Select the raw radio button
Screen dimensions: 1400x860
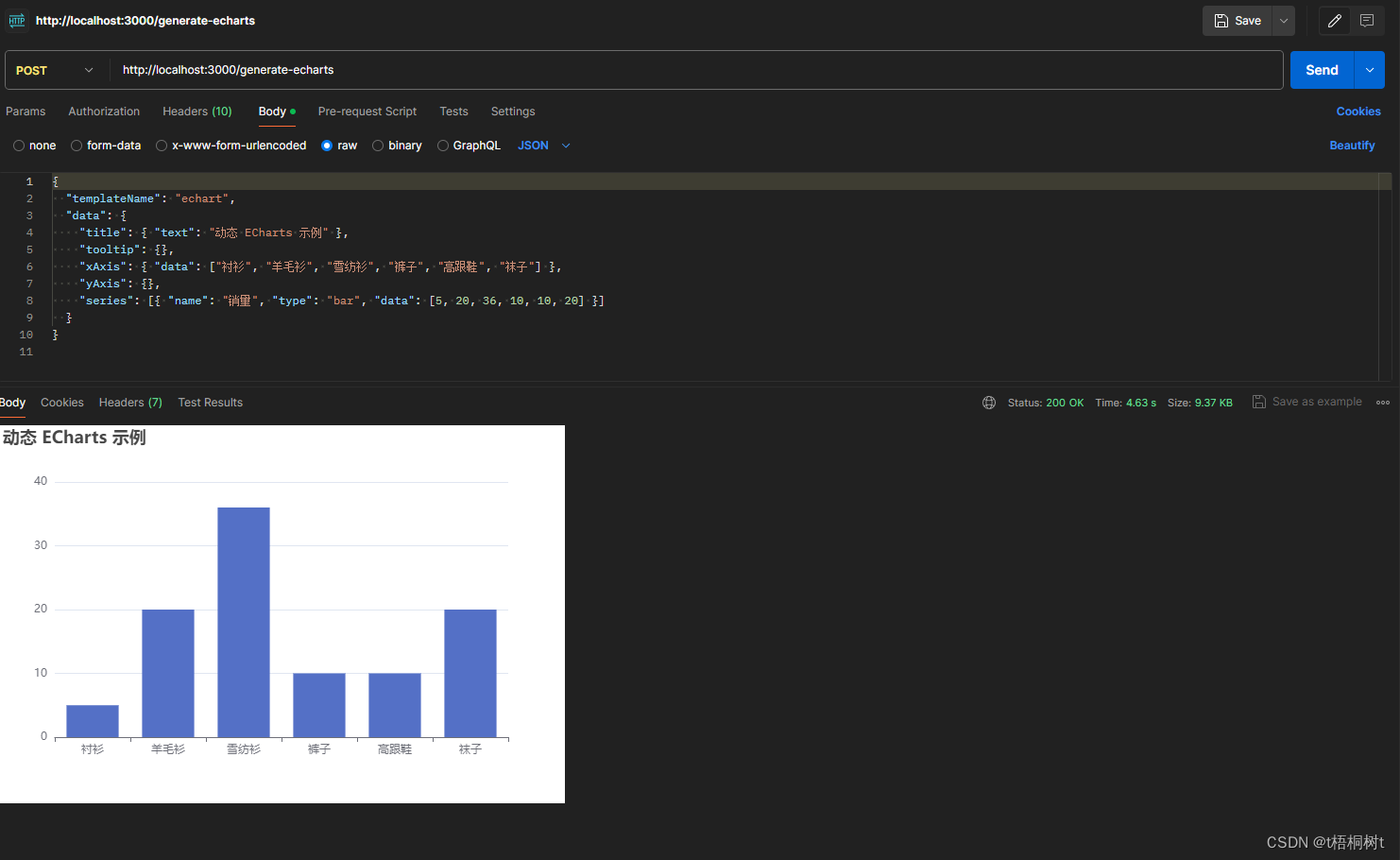pos(327,145)
